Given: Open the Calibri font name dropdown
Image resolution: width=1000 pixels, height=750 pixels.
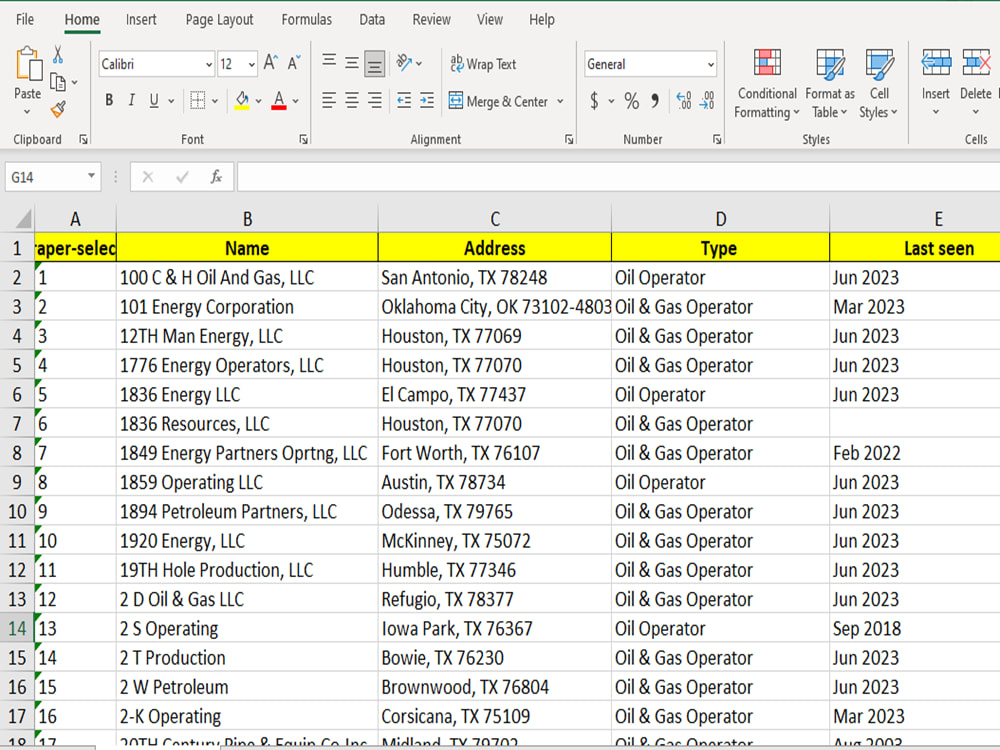Looking at the screenshot, I should 209,64.
